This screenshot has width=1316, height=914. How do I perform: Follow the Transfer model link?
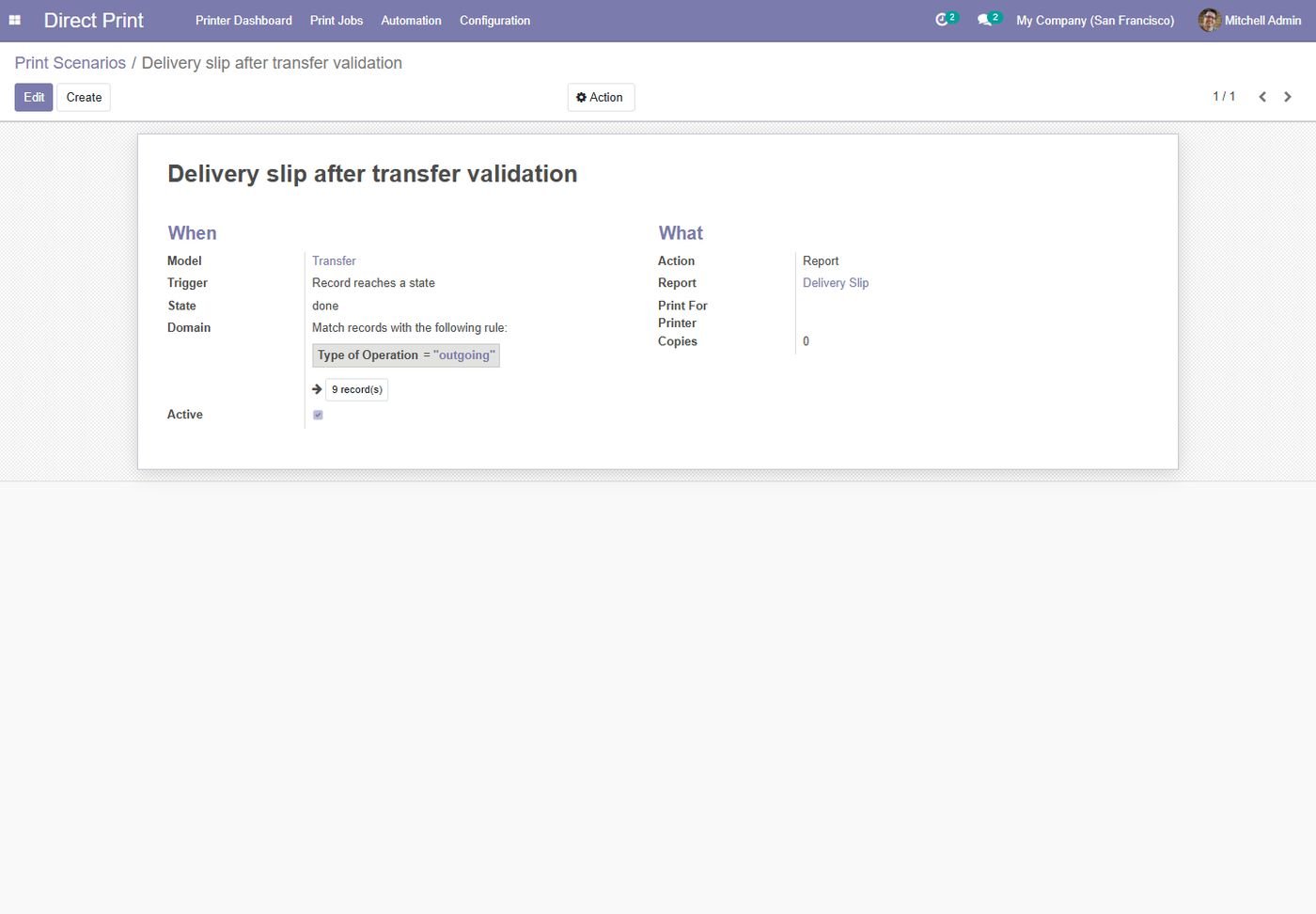tap(334, 260)
